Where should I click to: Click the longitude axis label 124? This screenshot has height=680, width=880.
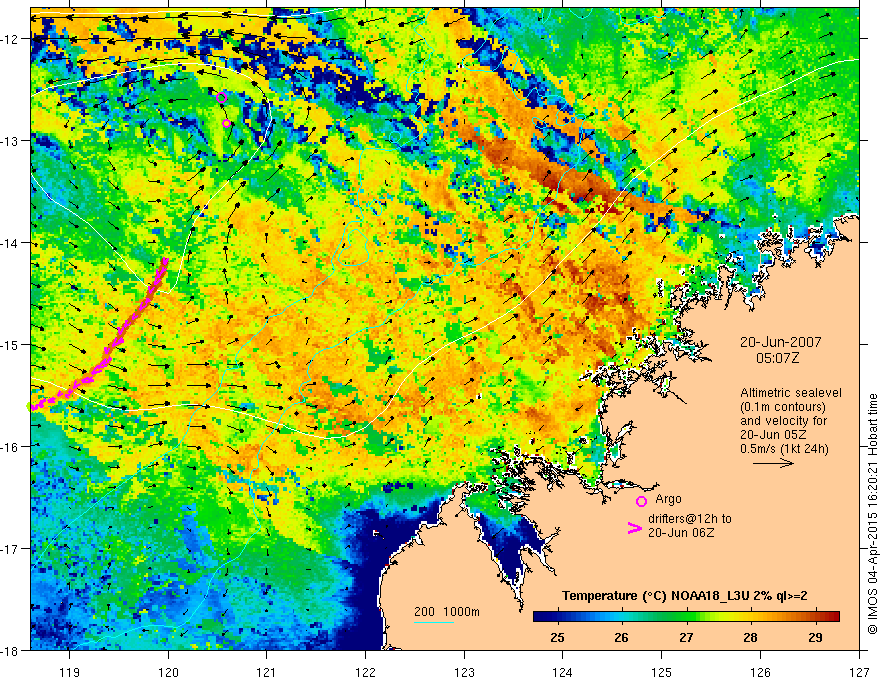(x=563, y=672)
